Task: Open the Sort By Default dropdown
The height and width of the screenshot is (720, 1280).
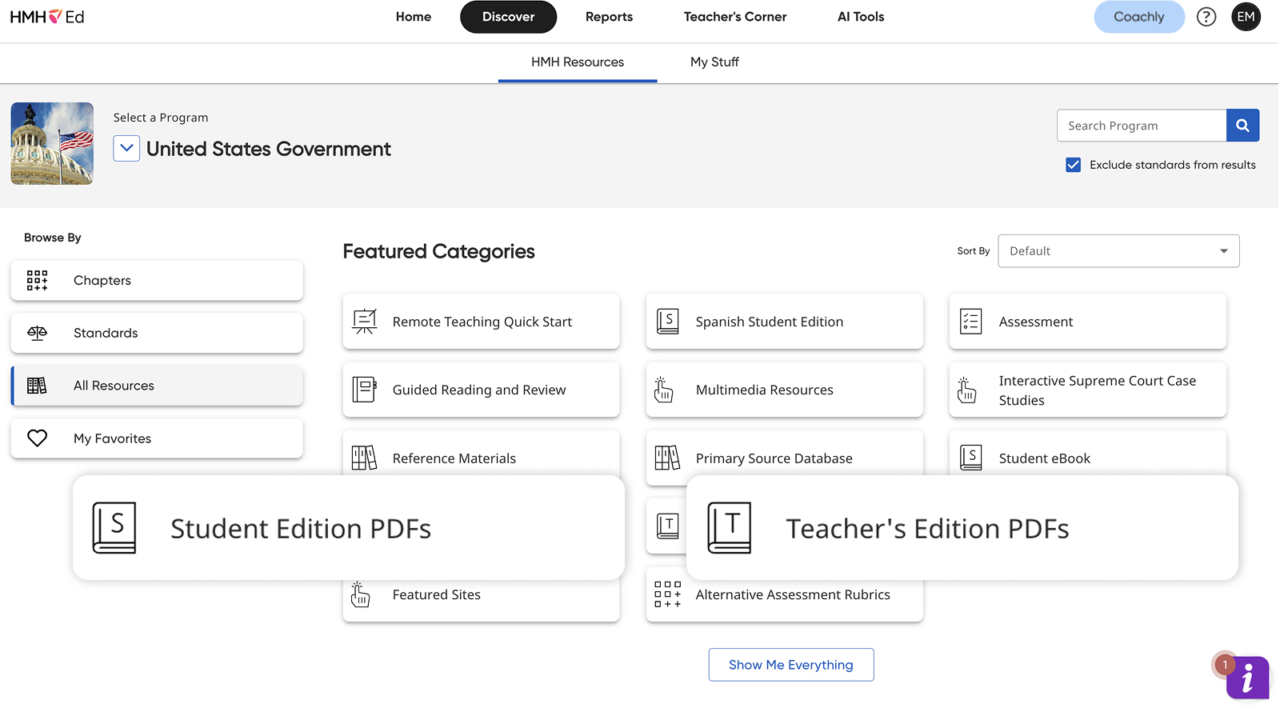Action: coord(1118,251)
